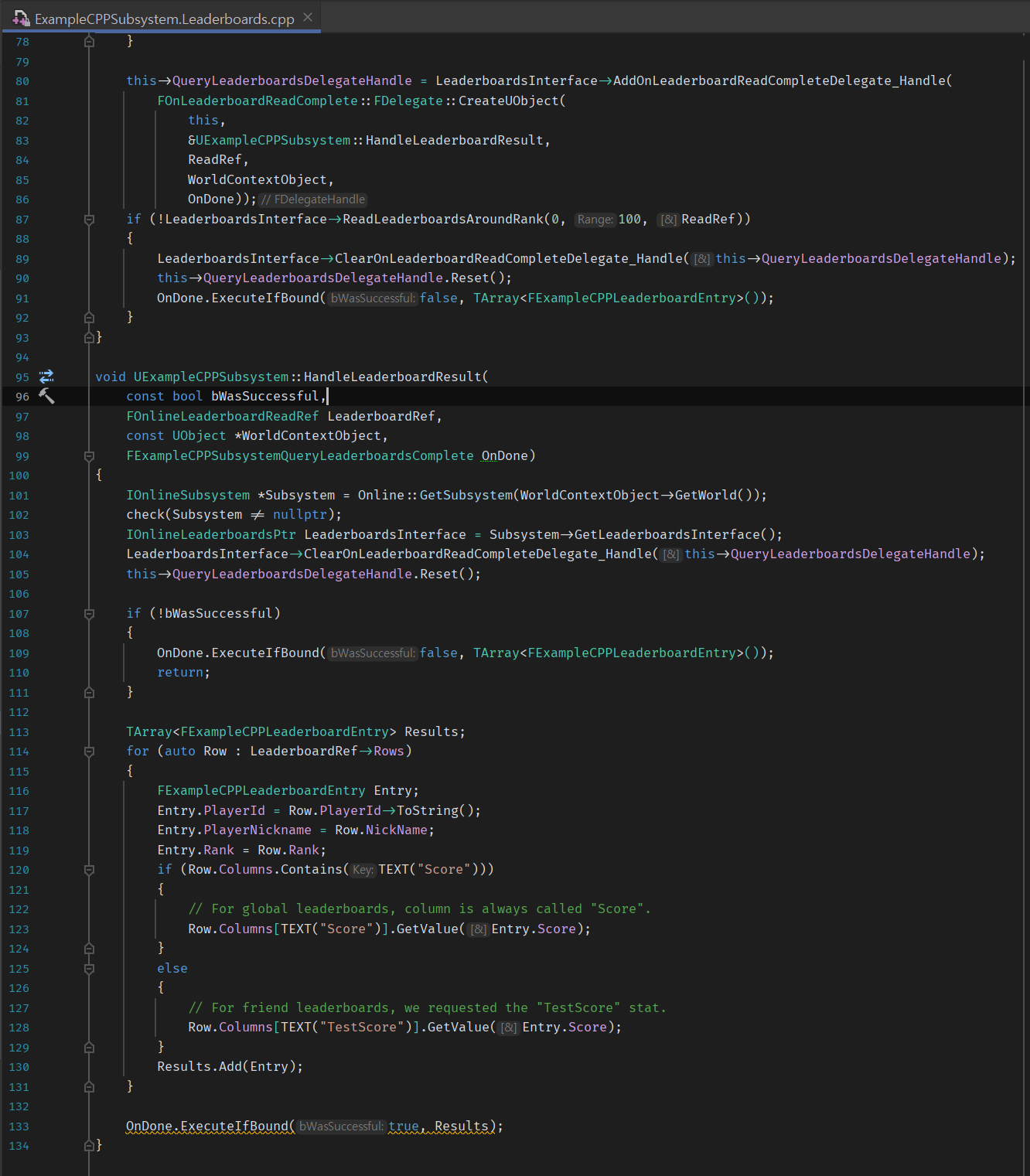Click the 'Range:' parameter hint on line 87
Image resolution: width=1030 pixels, height=1176 pixels.
click(x=595, y=220)
